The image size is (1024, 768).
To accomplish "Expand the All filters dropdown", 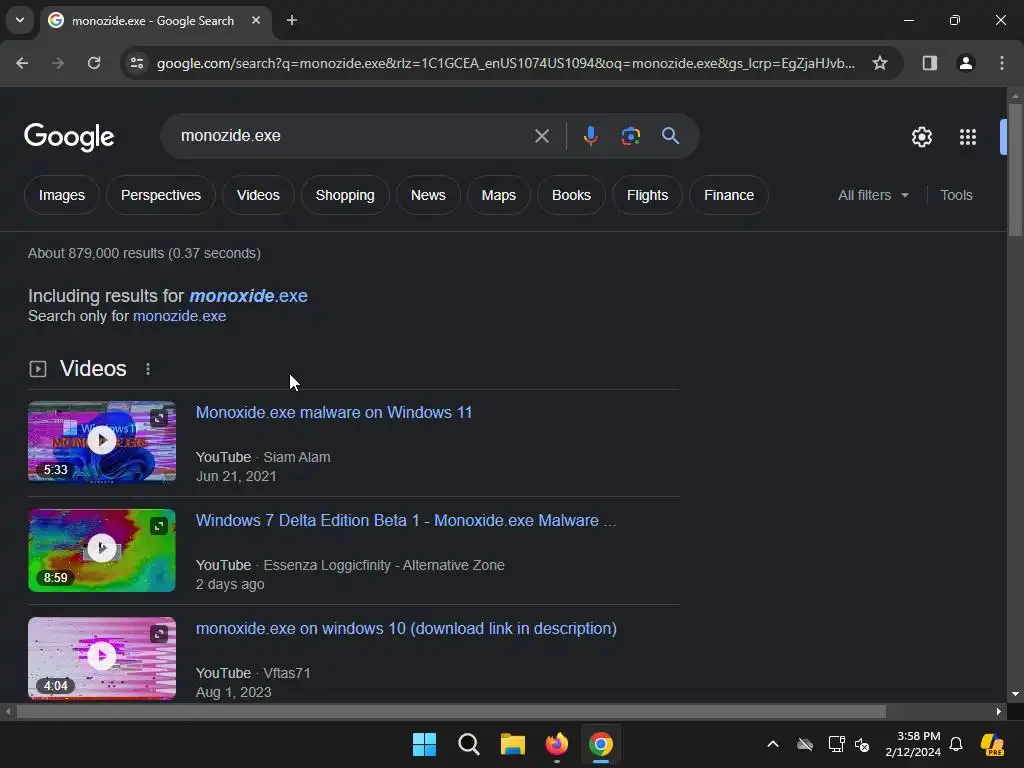I will pos(873,195).
